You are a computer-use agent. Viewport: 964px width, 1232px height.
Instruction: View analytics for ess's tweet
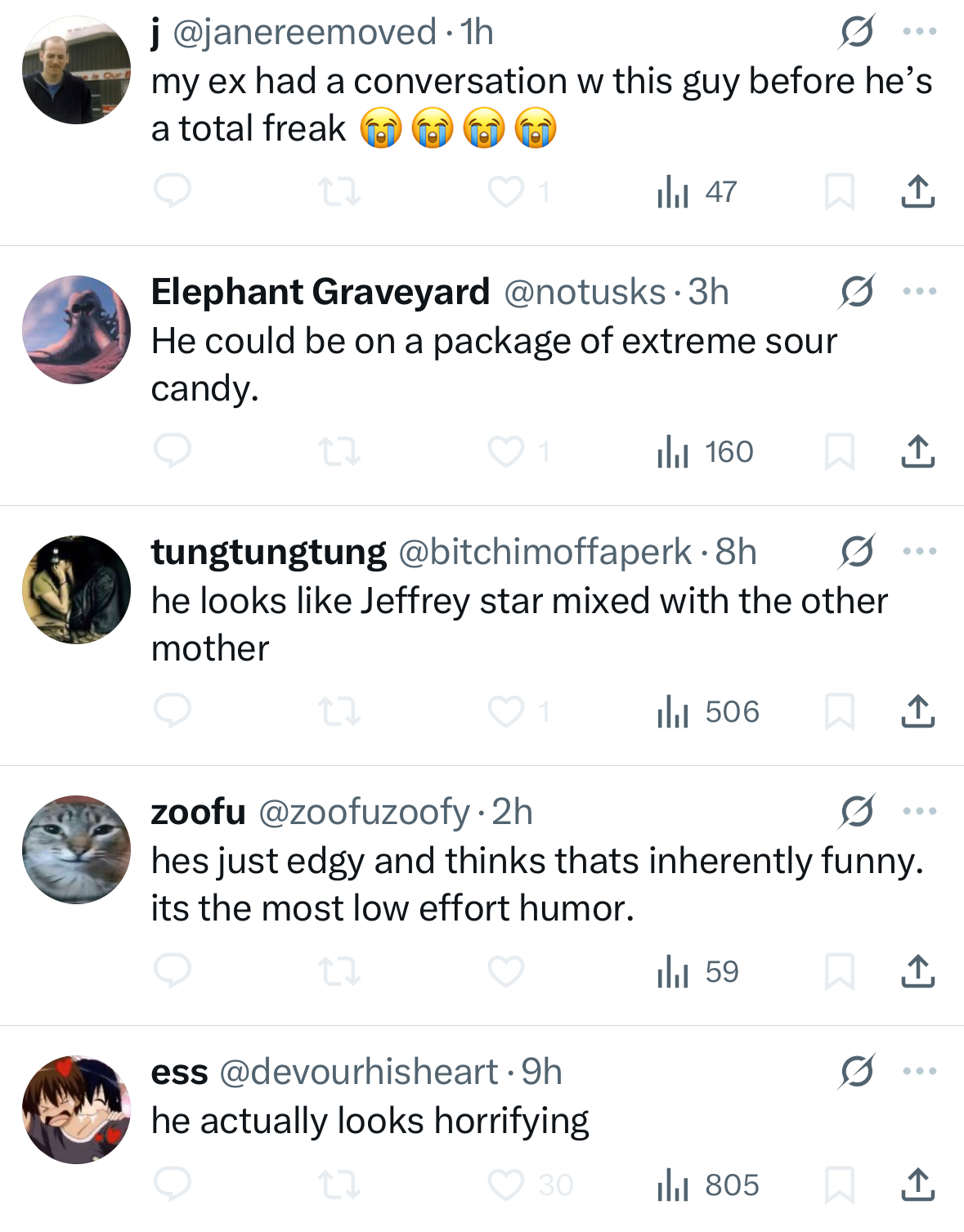[708, 1185]
